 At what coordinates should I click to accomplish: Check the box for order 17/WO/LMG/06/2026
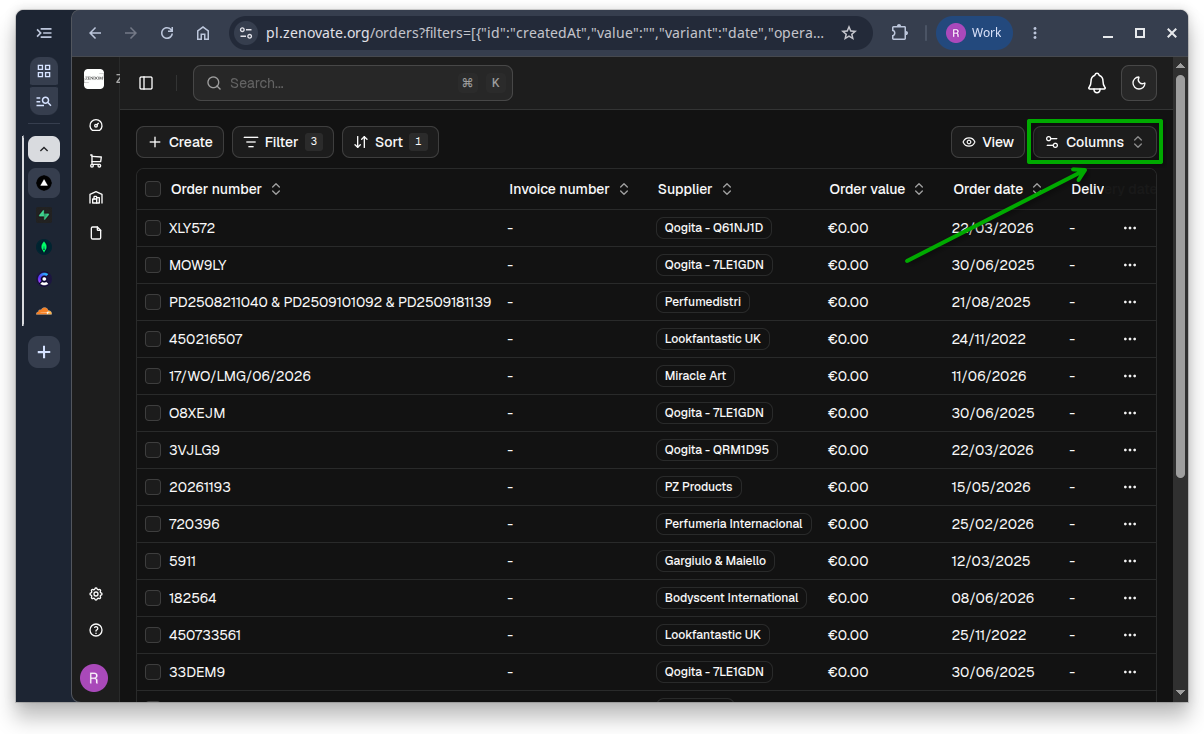153,376
